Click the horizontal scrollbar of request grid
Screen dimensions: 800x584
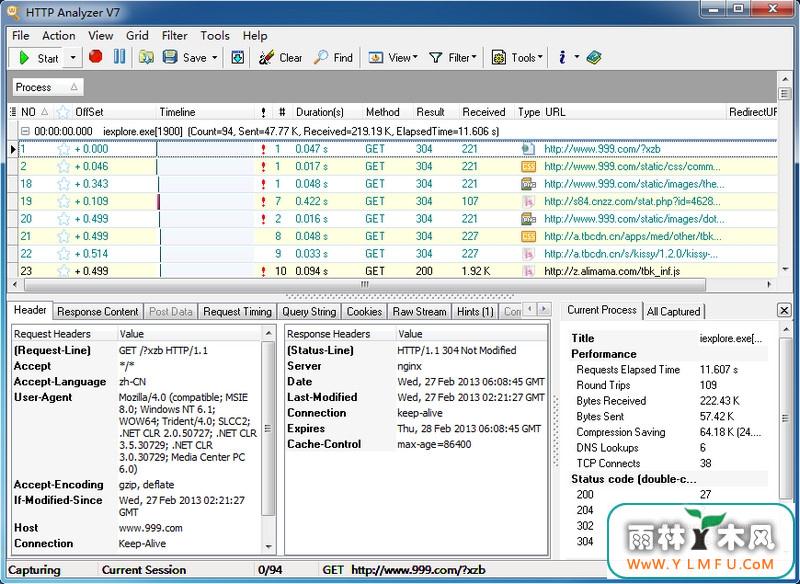coord(364,285)
